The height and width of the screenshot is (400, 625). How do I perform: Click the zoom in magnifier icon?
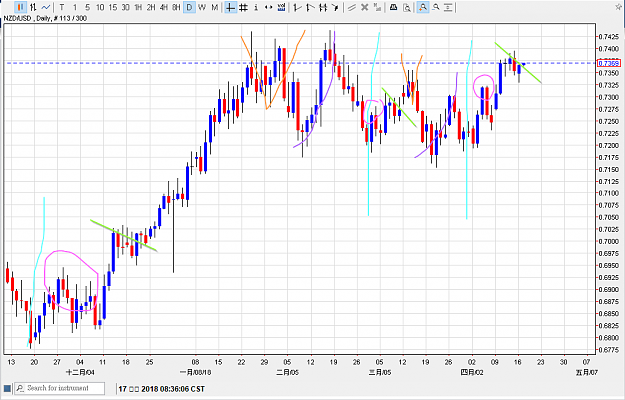coord(423,7)
